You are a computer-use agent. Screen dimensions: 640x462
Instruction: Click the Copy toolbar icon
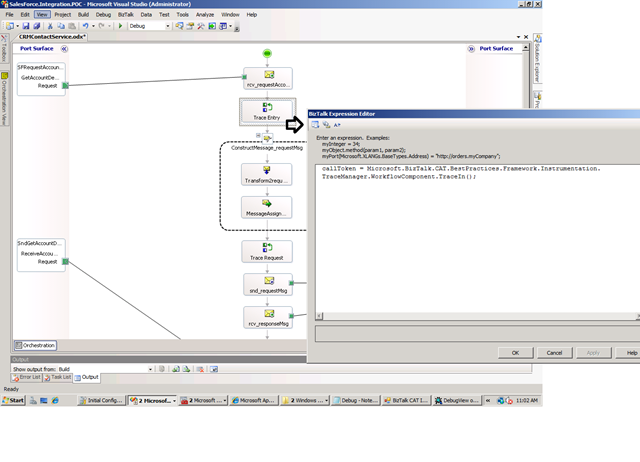[61, 26]
